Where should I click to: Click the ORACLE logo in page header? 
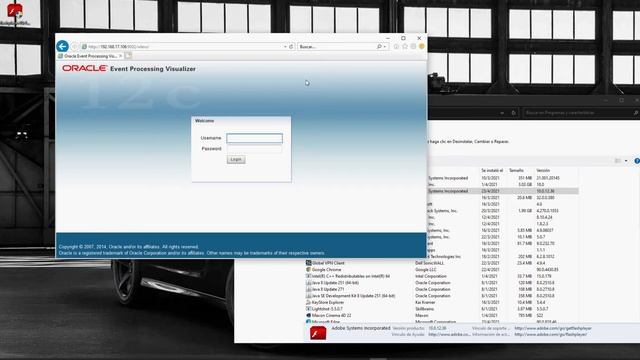tap(84, 69)
